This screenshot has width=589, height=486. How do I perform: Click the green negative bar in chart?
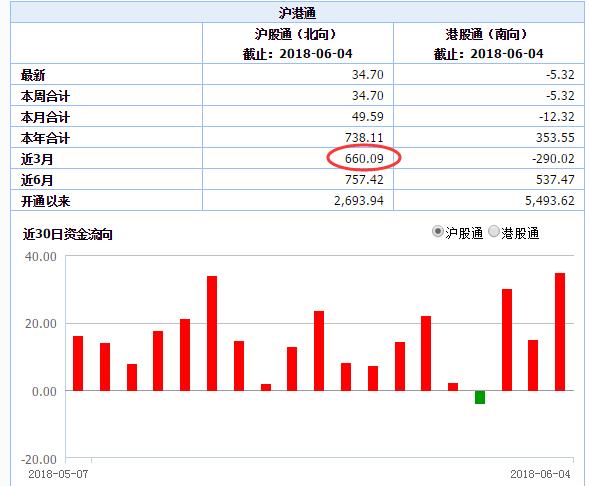[480, 397]
